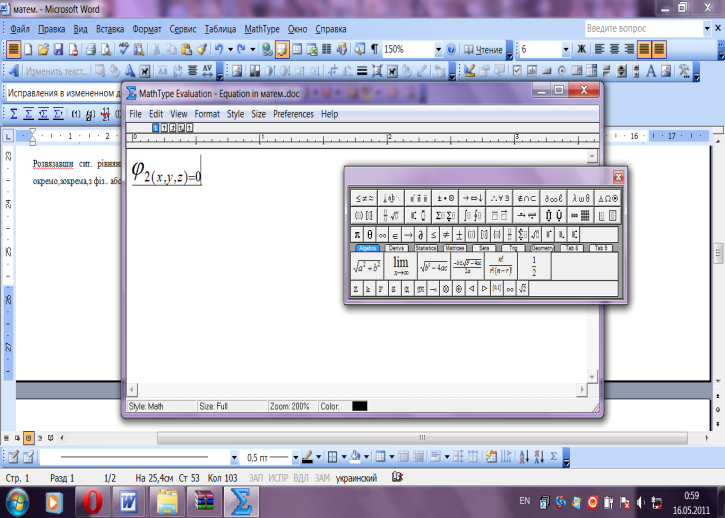
Task: Open the MathType Preferences menu
Action: [x=293, y=114]
